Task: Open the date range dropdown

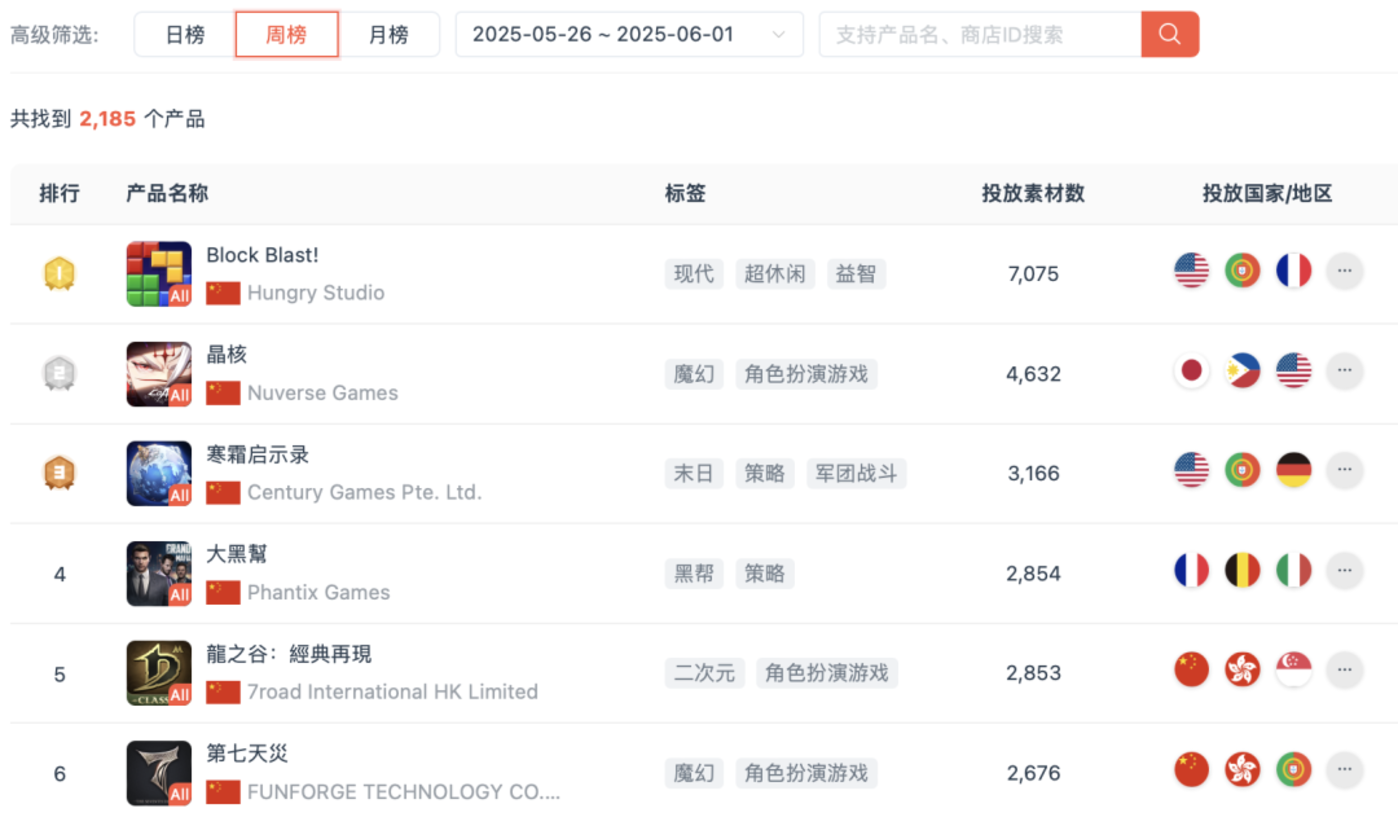Action: [x=628, y=35]
